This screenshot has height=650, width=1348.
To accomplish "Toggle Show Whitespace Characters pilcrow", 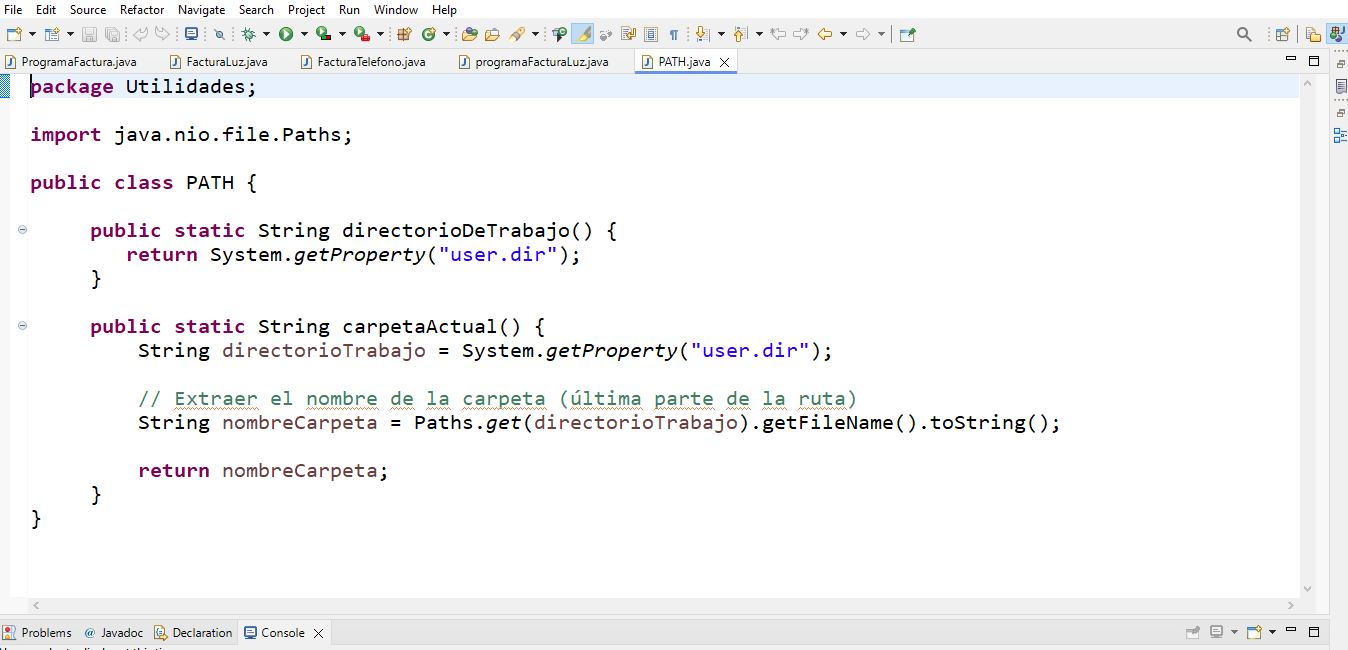I will click(673, 34).
